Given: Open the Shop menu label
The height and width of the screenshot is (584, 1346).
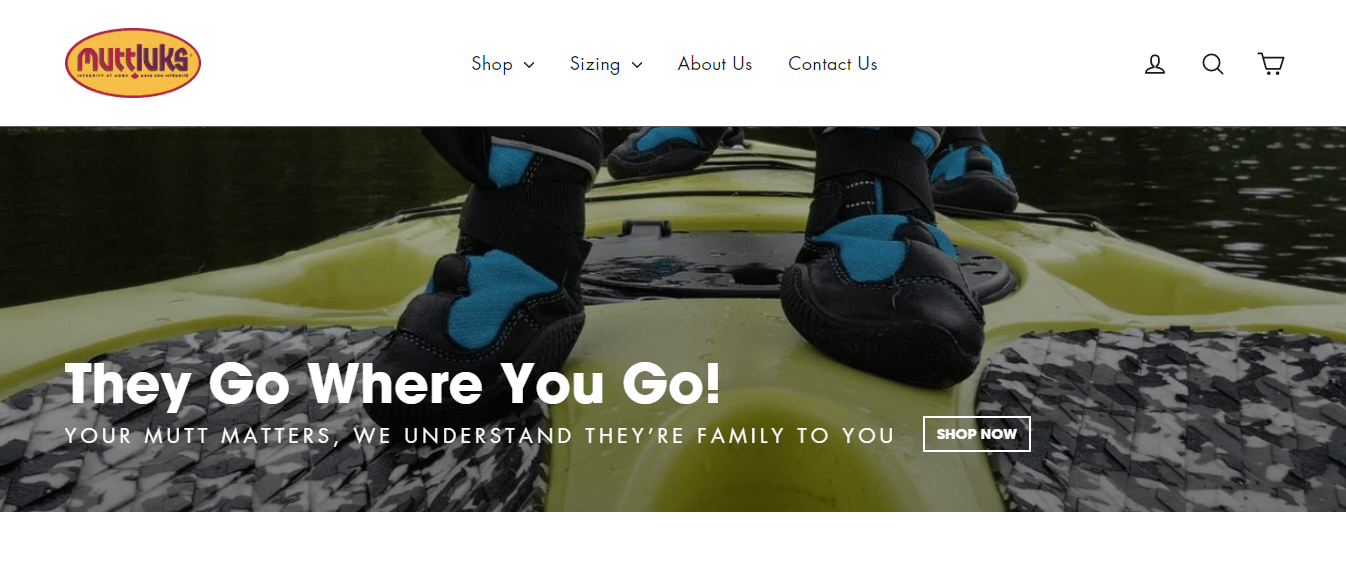Looking at the screenshot, I should point(492,64).
